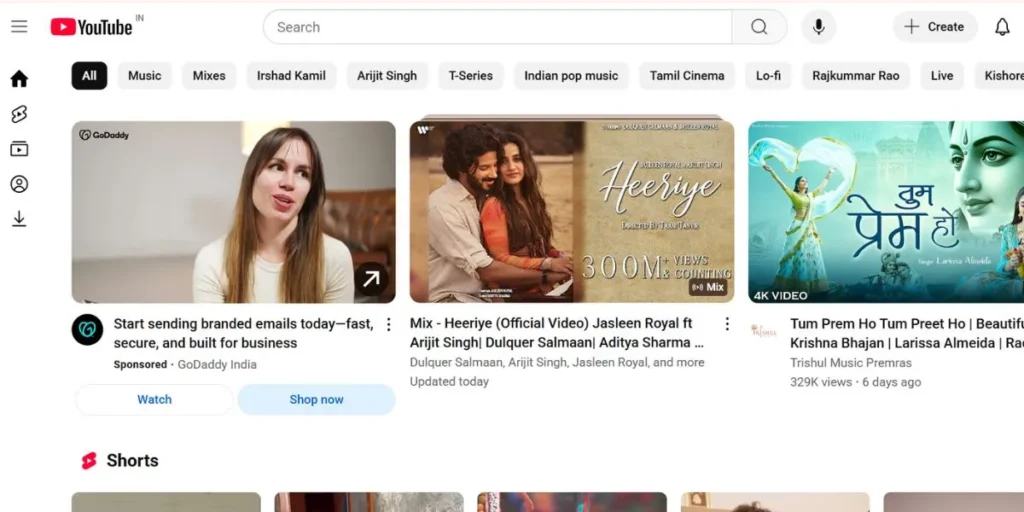Image resolution: width=1024 pixels, height=512 pixels.
Task: Click the Watch button on ad
Action: pos(154,400)
